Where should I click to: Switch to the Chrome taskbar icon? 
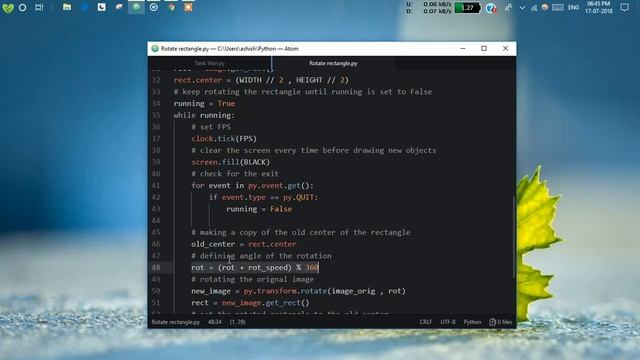tap(171, 7)
